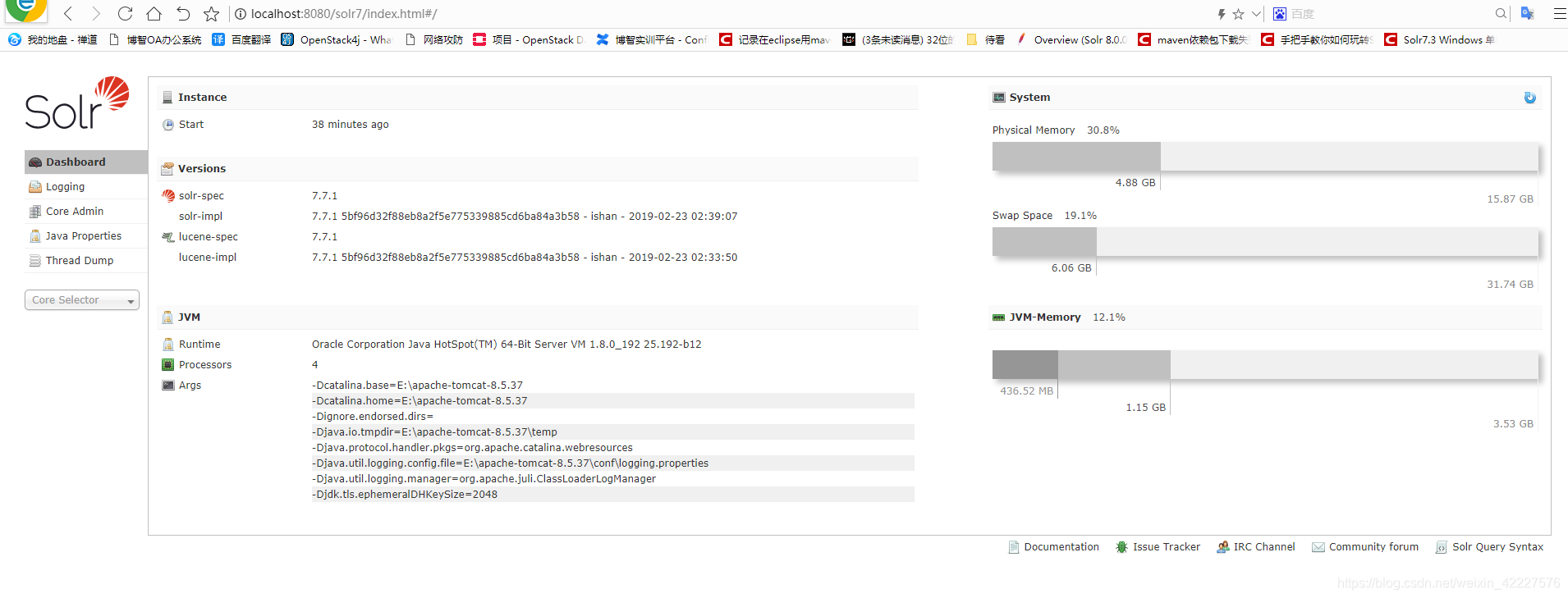The height and width of the screenshot is (598, 1568).
Task: Open Thread Dump page
Action: tap(80, 260)
